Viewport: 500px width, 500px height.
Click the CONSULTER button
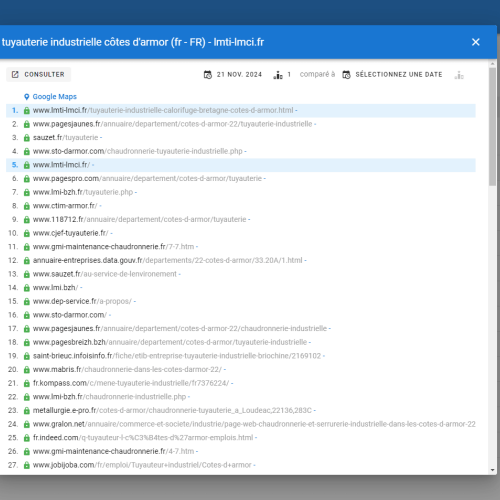coord(38,74)
